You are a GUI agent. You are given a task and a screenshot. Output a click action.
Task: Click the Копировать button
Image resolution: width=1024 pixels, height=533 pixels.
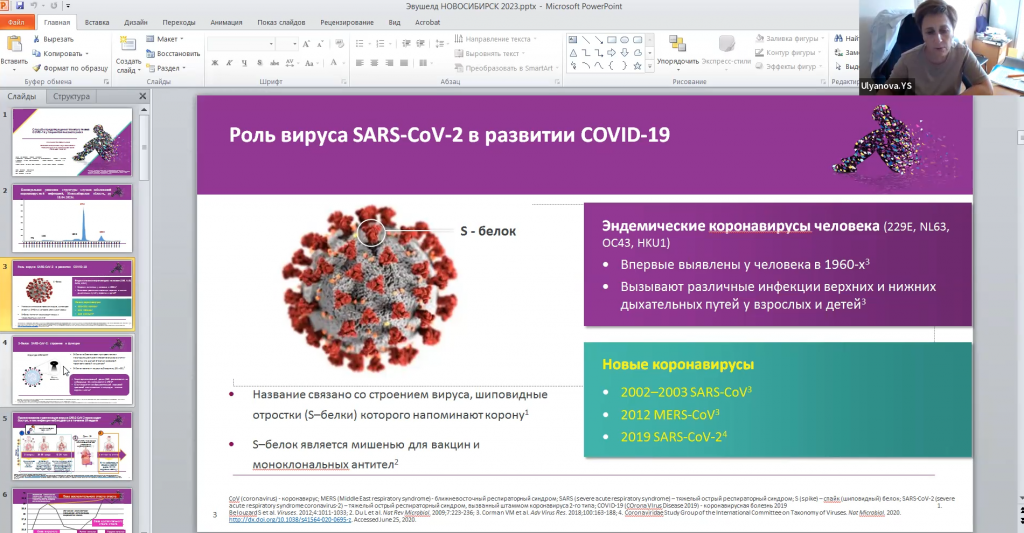[x=60, y=54]
